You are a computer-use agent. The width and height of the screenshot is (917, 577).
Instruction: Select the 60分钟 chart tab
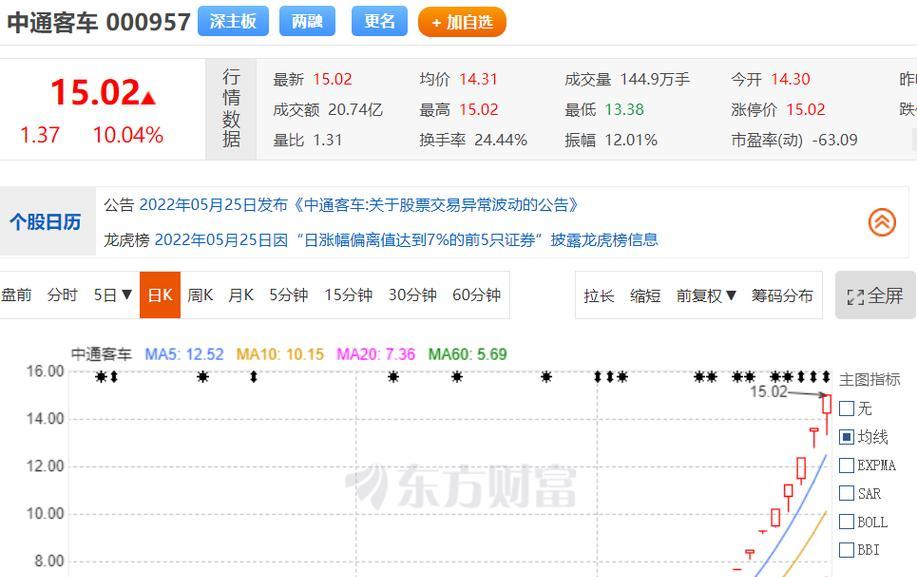(x=477, y=295)
